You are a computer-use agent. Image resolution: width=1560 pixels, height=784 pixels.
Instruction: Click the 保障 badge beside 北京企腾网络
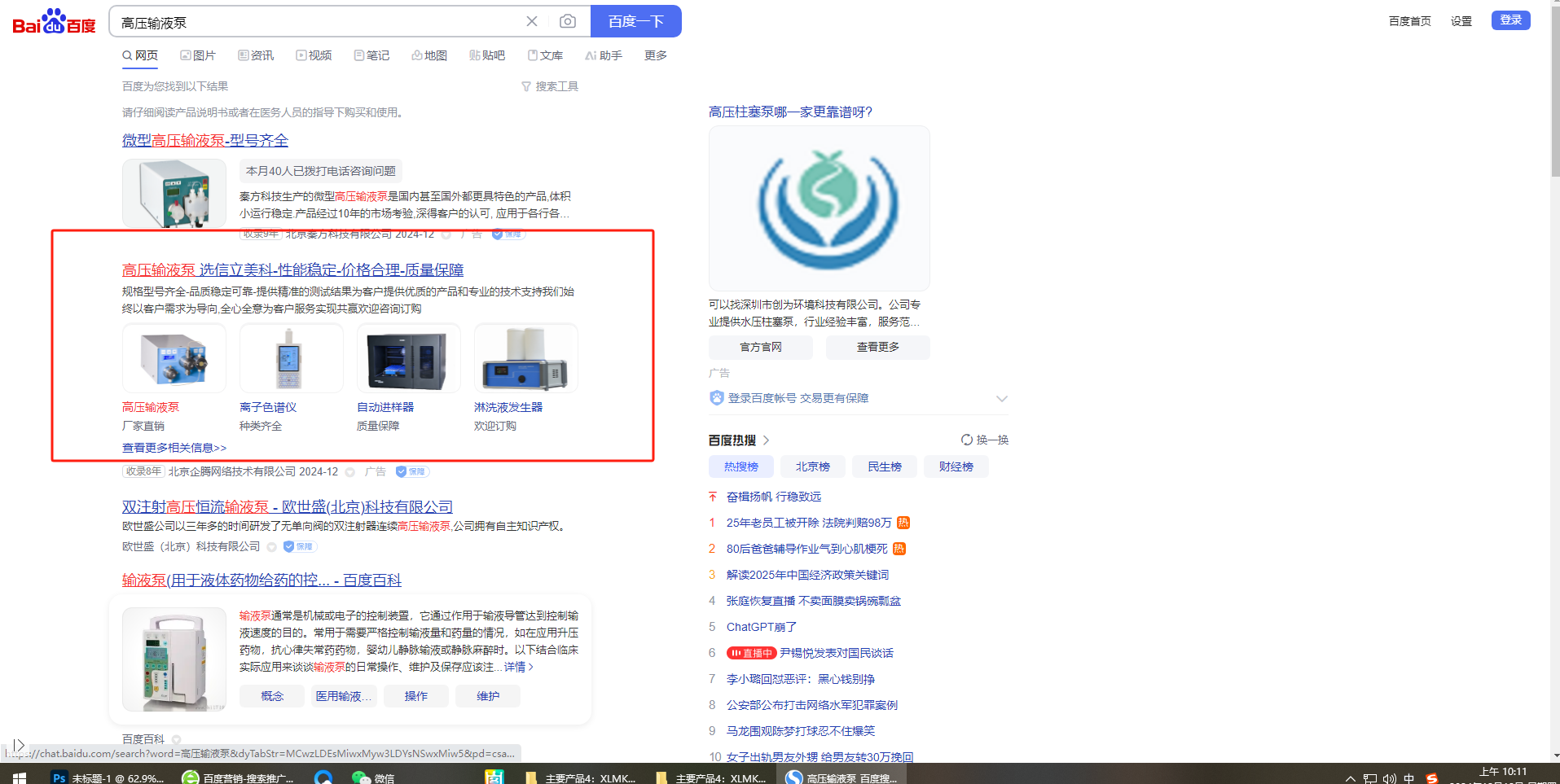[x=412, y=471]
